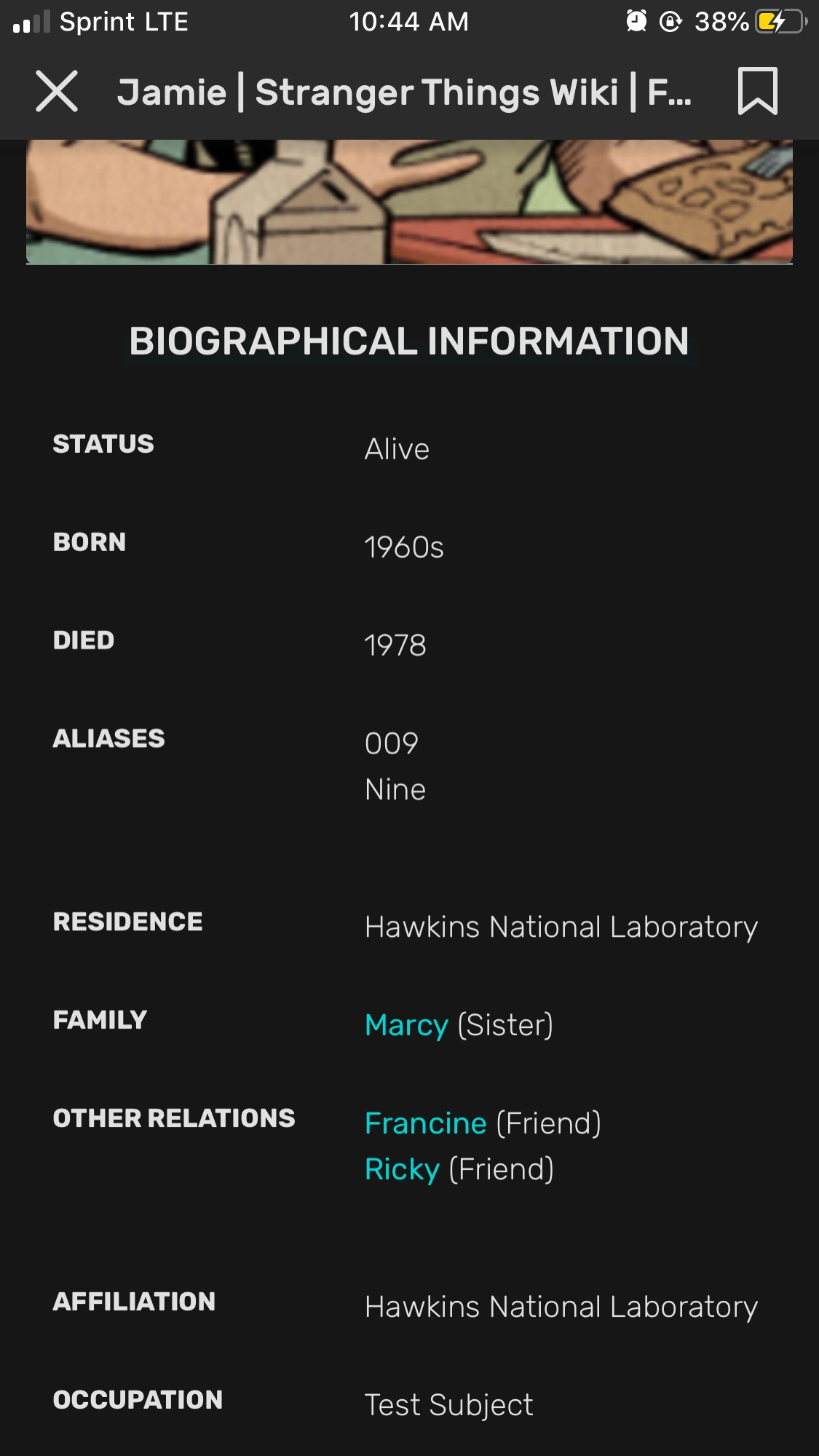
Task: Tap the rotation lock status icon
Action: point(670,22)
